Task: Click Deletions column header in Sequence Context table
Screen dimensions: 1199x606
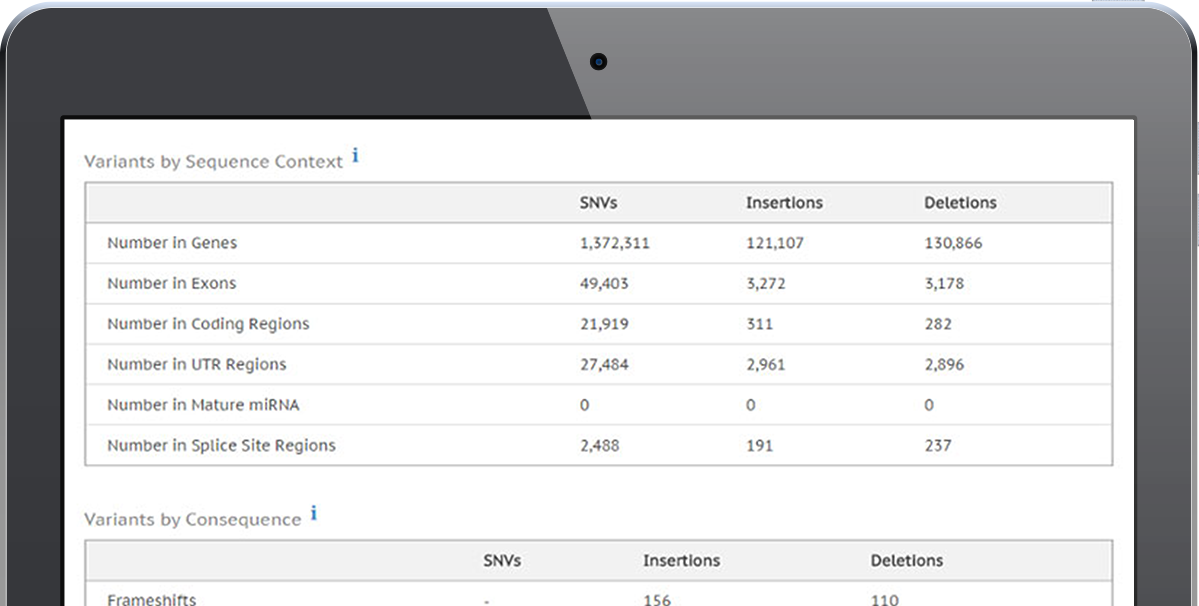Action: (x=960, y=203)
